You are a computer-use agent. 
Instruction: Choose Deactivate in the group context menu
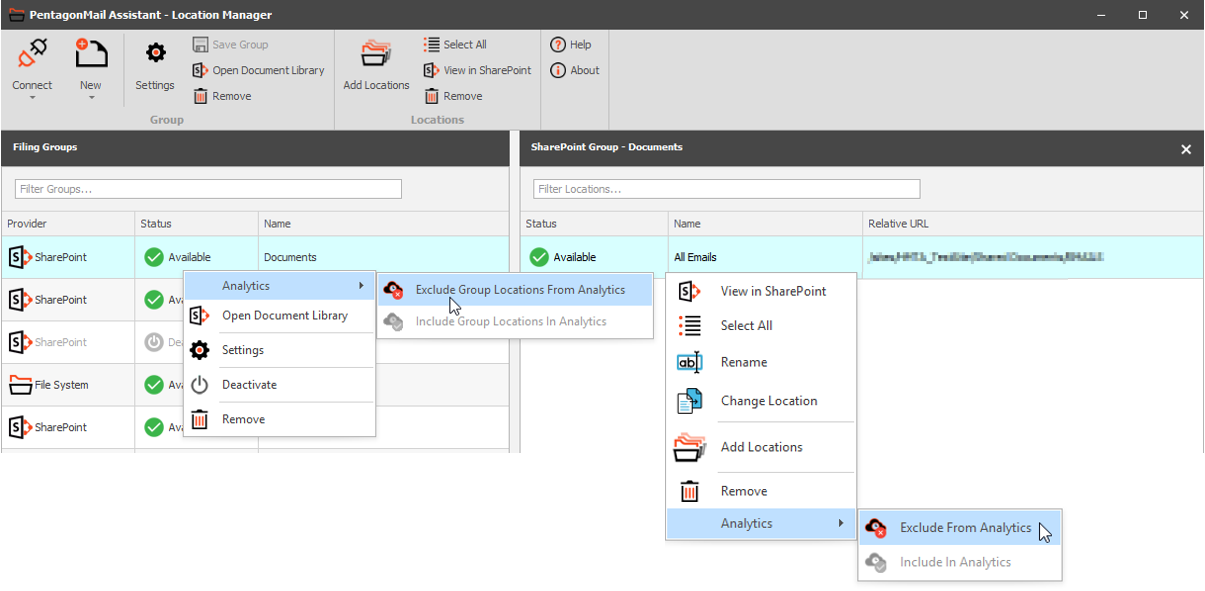tap(279, 384)
